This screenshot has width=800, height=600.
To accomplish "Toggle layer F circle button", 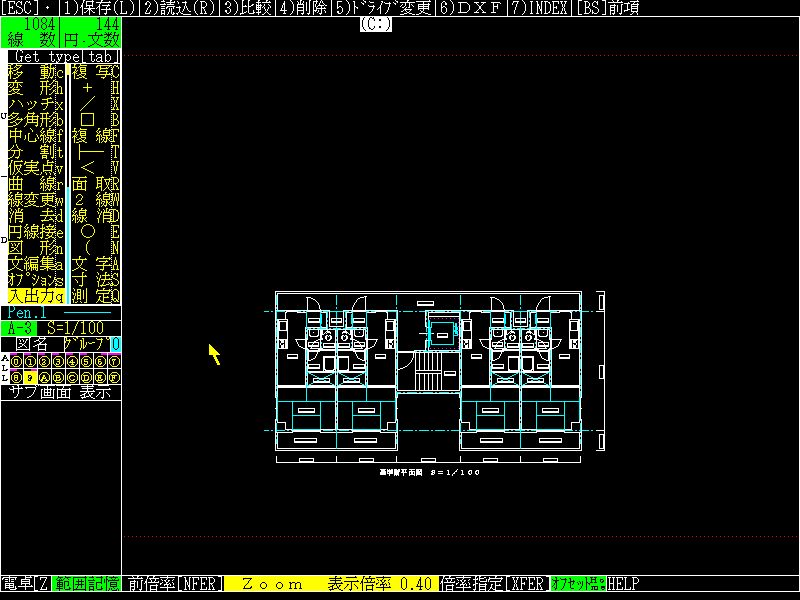I will [x=114, y=378].
